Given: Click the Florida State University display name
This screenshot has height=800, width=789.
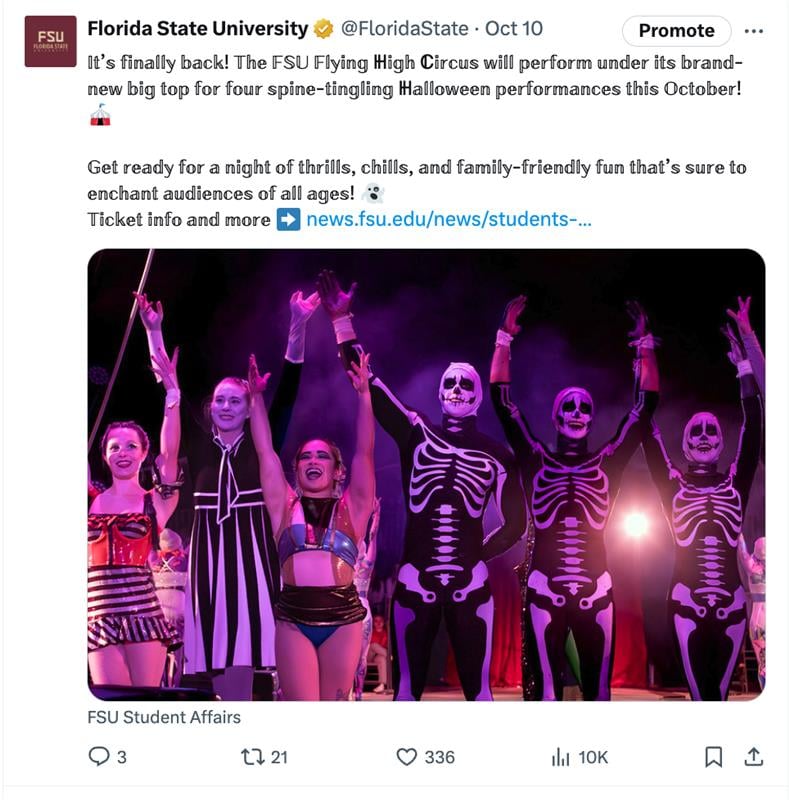Looking at the screenshot, I should pos(198,29).
